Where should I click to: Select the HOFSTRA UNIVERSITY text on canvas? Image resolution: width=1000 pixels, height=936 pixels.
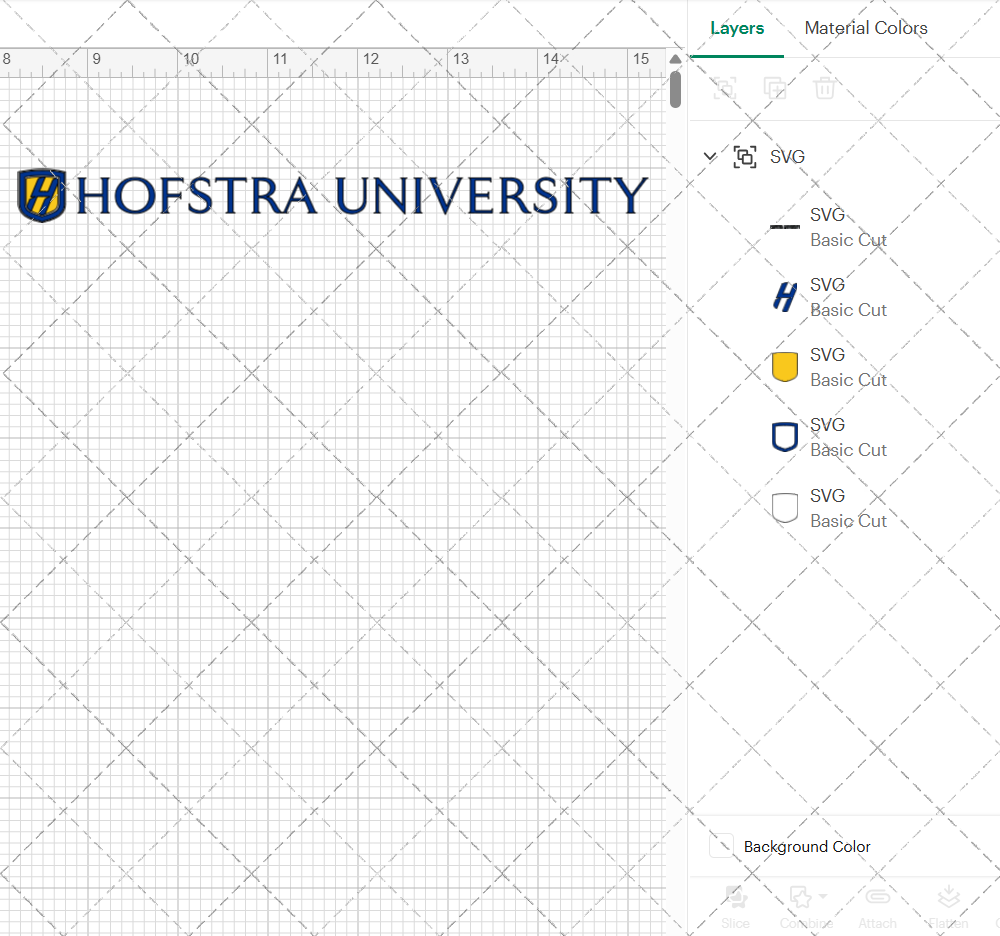pos(362,195)
